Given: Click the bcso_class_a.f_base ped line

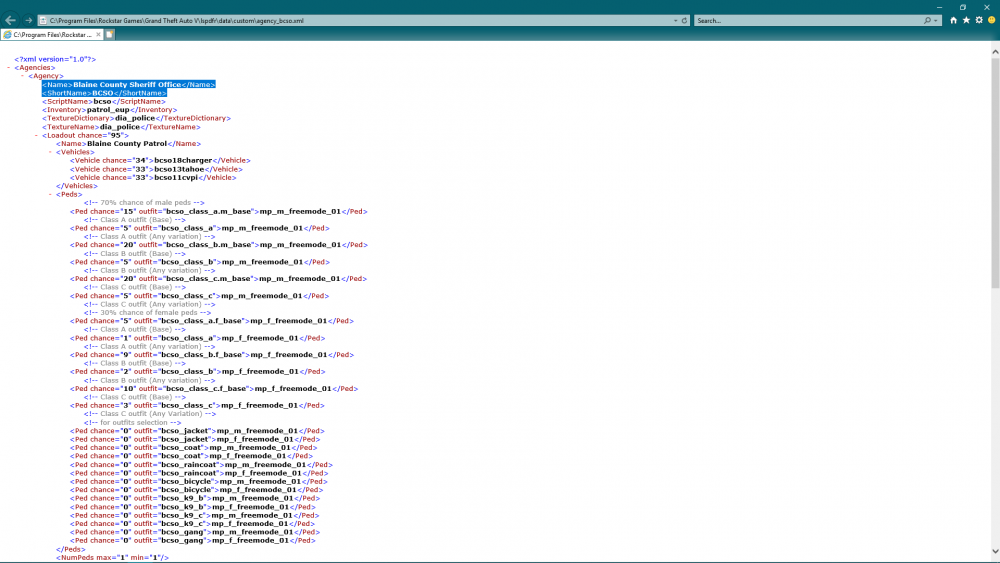Looking at the screenshot, I should pos(212,321).
